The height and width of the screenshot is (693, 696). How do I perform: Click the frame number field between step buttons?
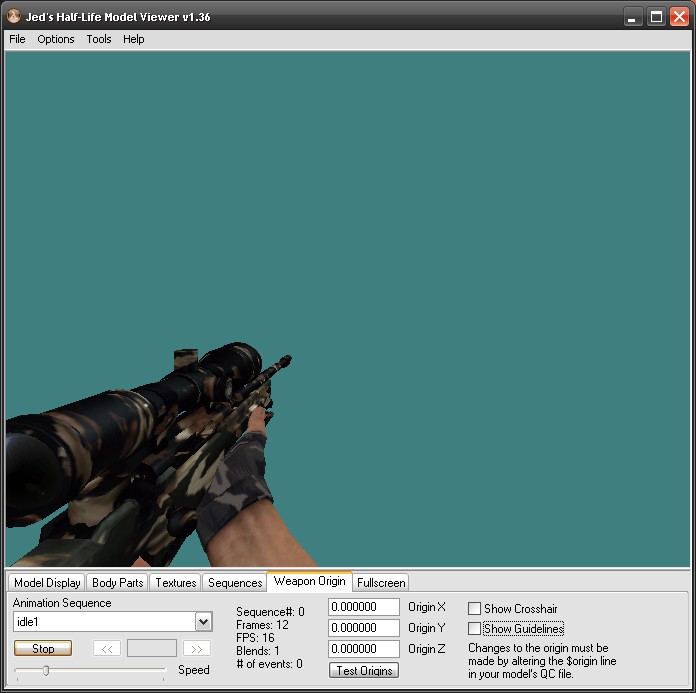152,649
